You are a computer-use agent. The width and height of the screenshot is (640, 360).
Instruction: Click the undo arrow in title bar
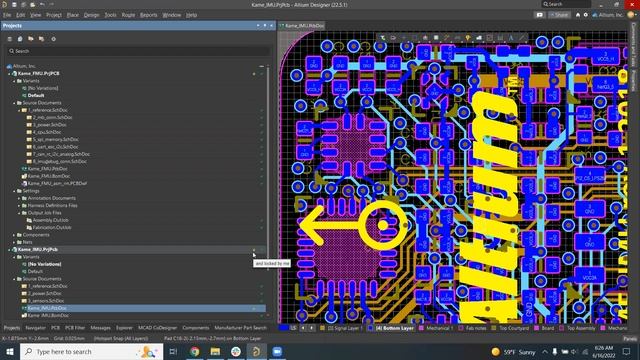click(x=42, y=4)
